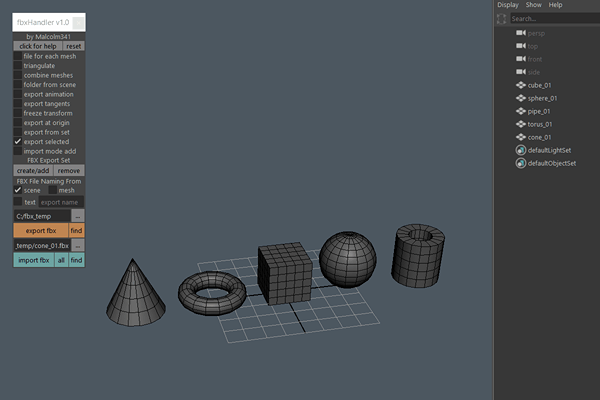600x400 pixels.
Task: Click the defaultObjectSet set icon
Action: click(520, 163)
